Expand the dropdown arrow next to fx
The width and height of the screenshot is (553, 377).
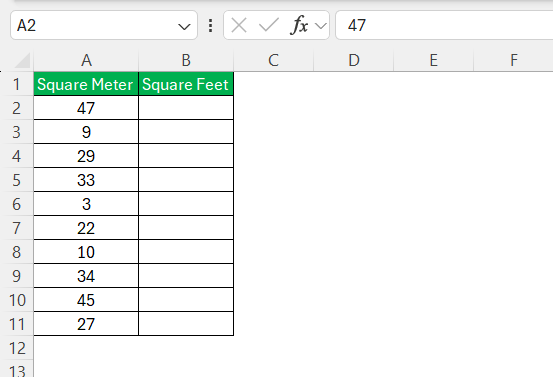[x=321, y=26]
